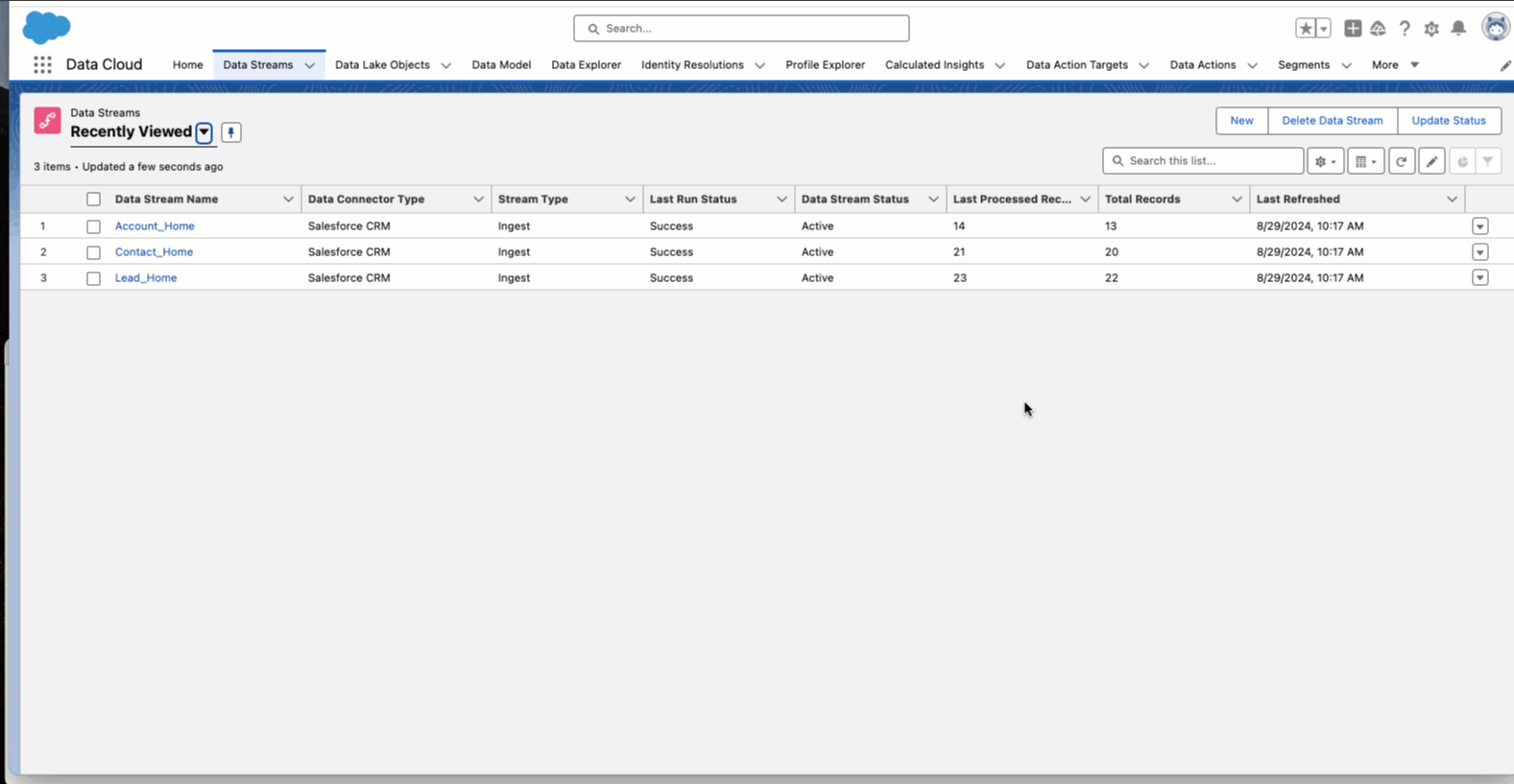The width and height of the screenshot is (1514, 784).
Task: Refresh the data streams list
Action: tap(1402, 161)
